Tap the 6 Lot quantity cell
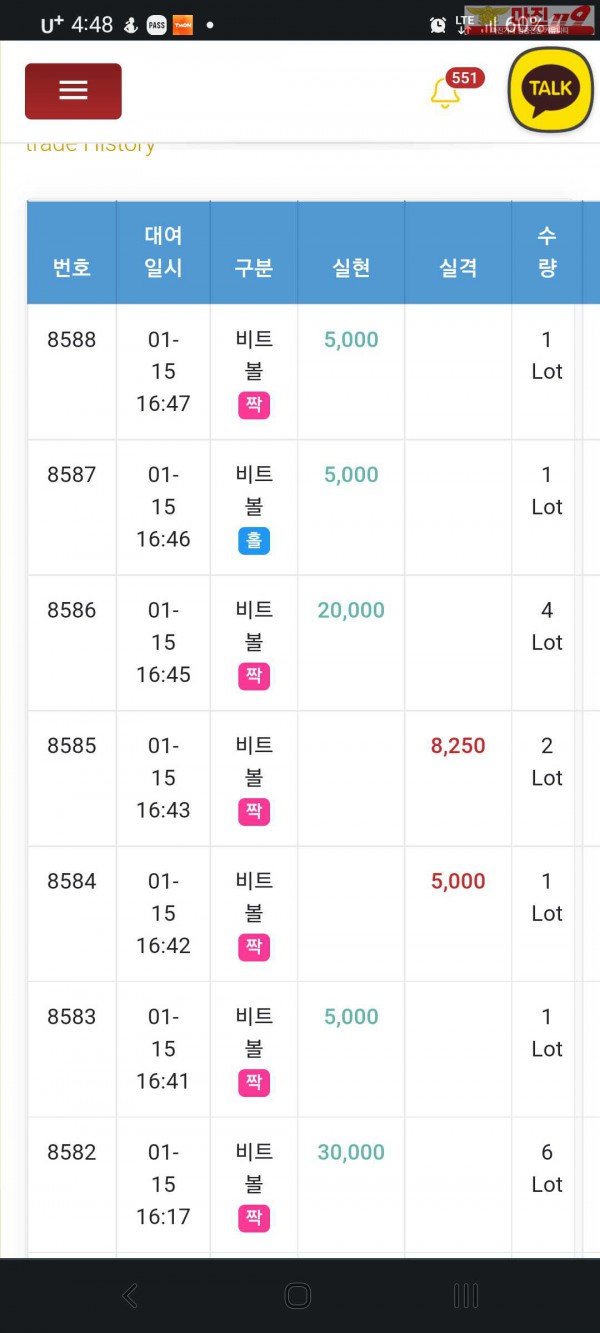Viewport: 600px width, 1333px height. (547, 1168)
